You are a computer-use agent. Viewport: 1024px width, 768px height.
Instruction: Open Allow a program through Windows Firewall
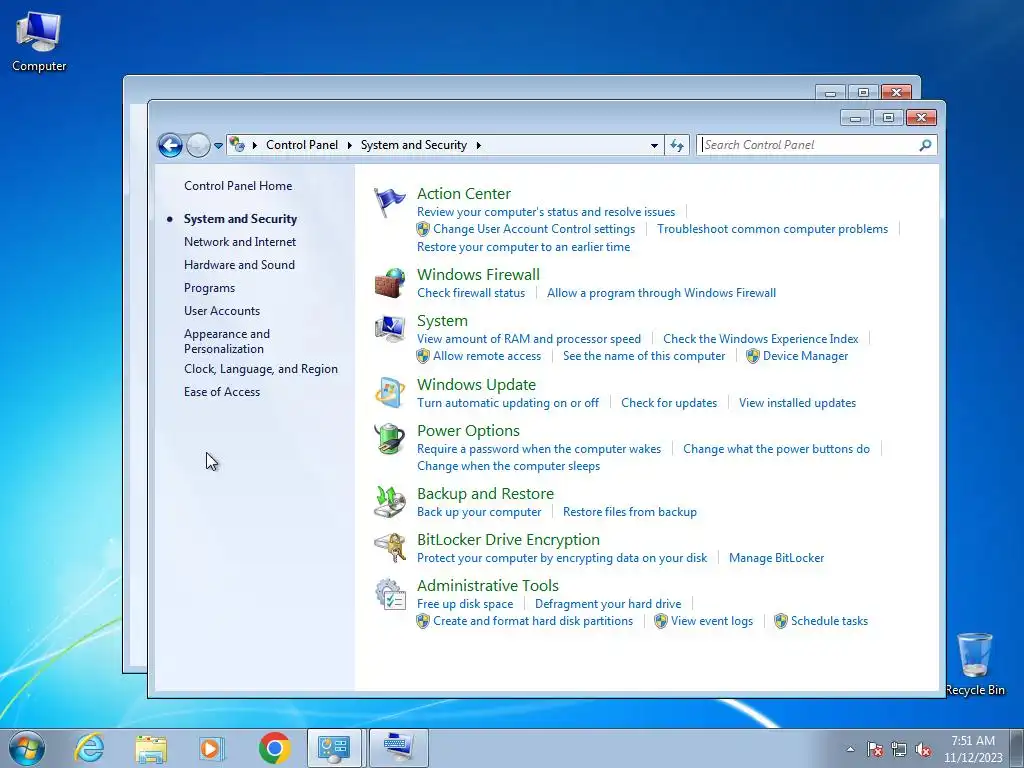[x=661, y=293]
